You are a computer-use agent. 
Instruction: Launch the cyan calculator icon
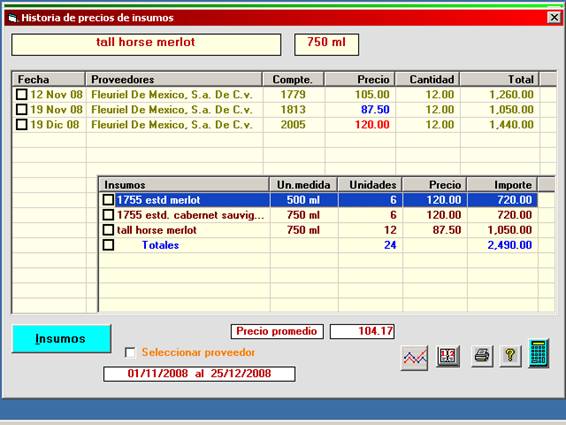539,353
